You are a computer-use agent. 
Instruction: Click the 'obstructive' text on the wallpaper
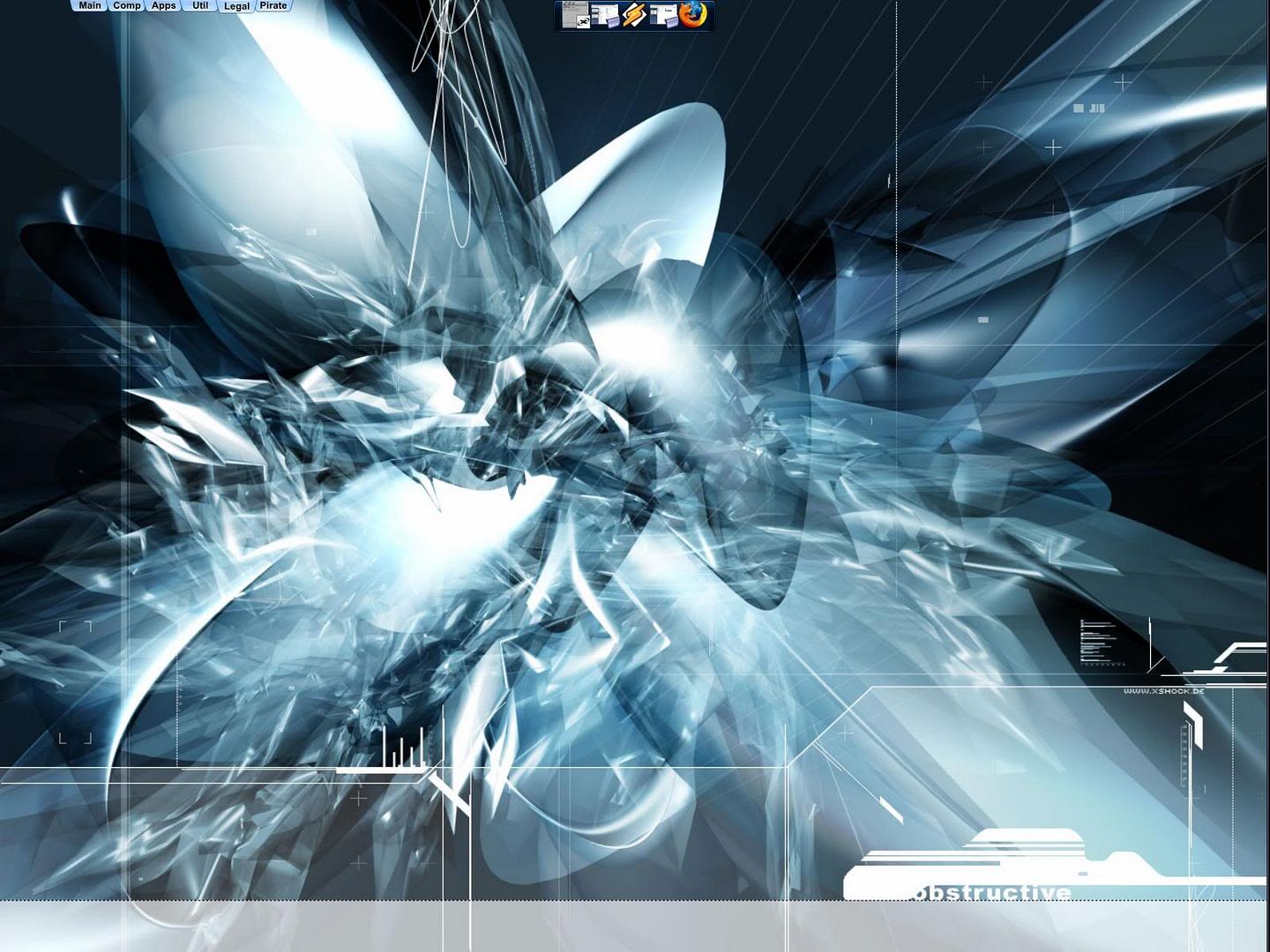point(992,893)
